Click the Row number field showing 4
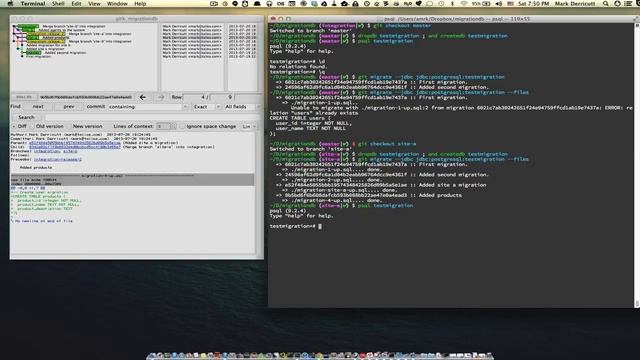640x360 pixels. [196, 97]
